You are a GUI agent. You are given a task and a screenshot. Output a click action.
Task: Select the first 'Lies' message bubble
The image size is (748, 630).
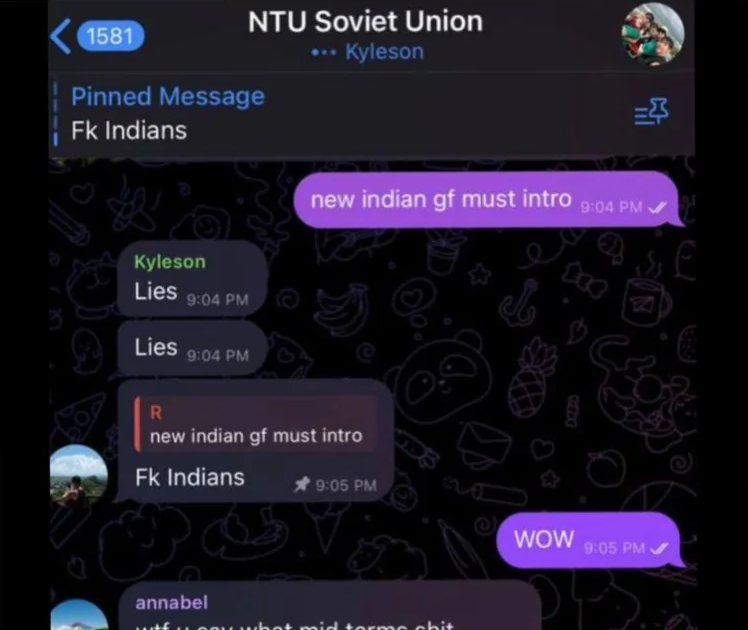click(192, 279)
